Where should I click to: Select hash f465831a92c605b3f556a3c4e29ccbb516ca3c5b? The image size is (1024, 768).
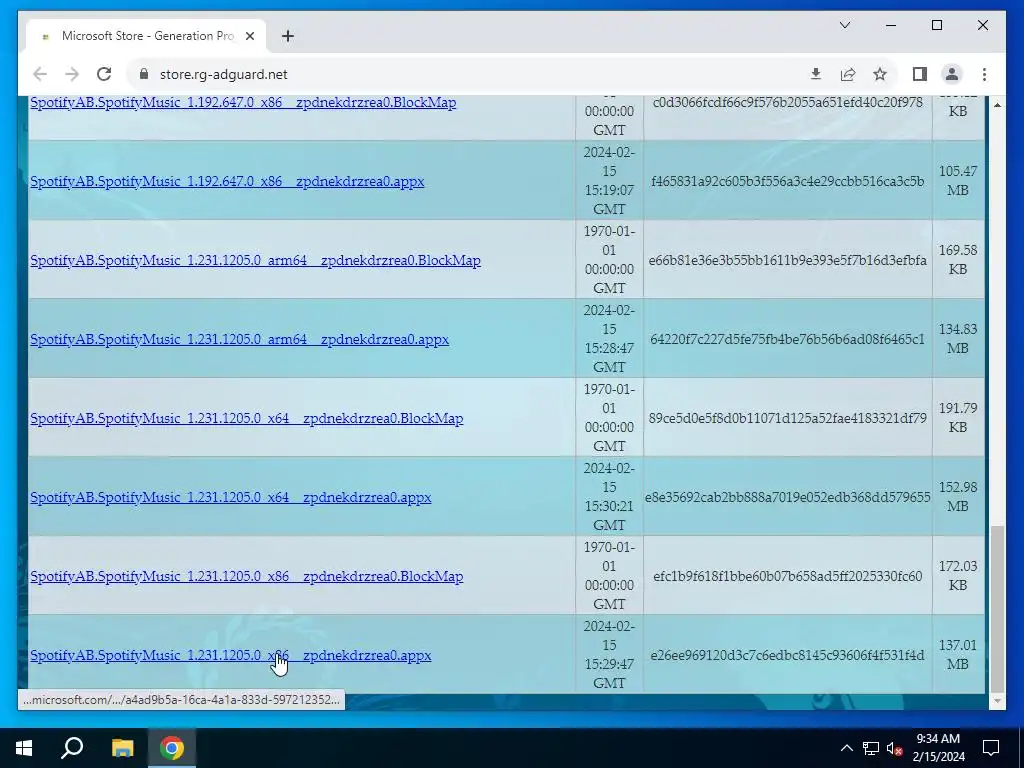[x=788, y=181]
